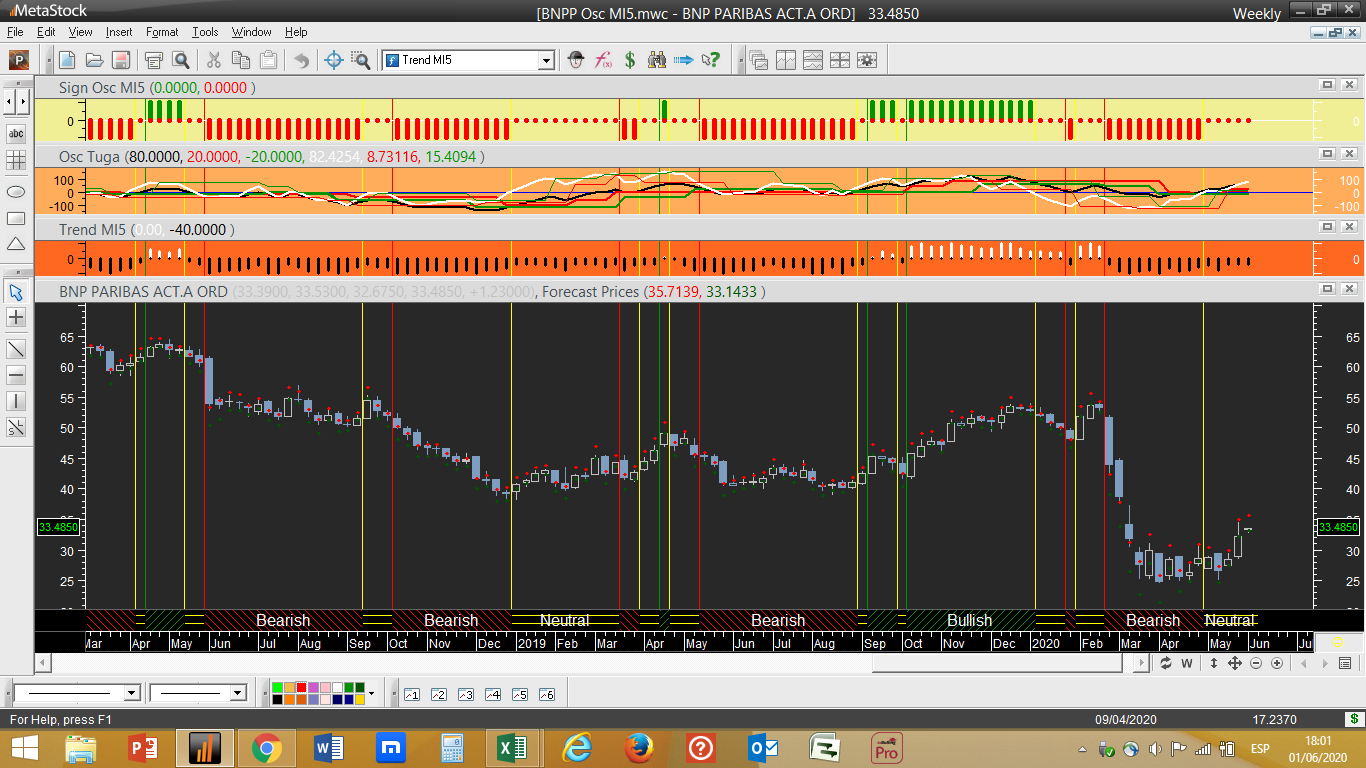Launch Excel from the Windows taskbar
Viewport: 1366px width, 768px height.
511,748
